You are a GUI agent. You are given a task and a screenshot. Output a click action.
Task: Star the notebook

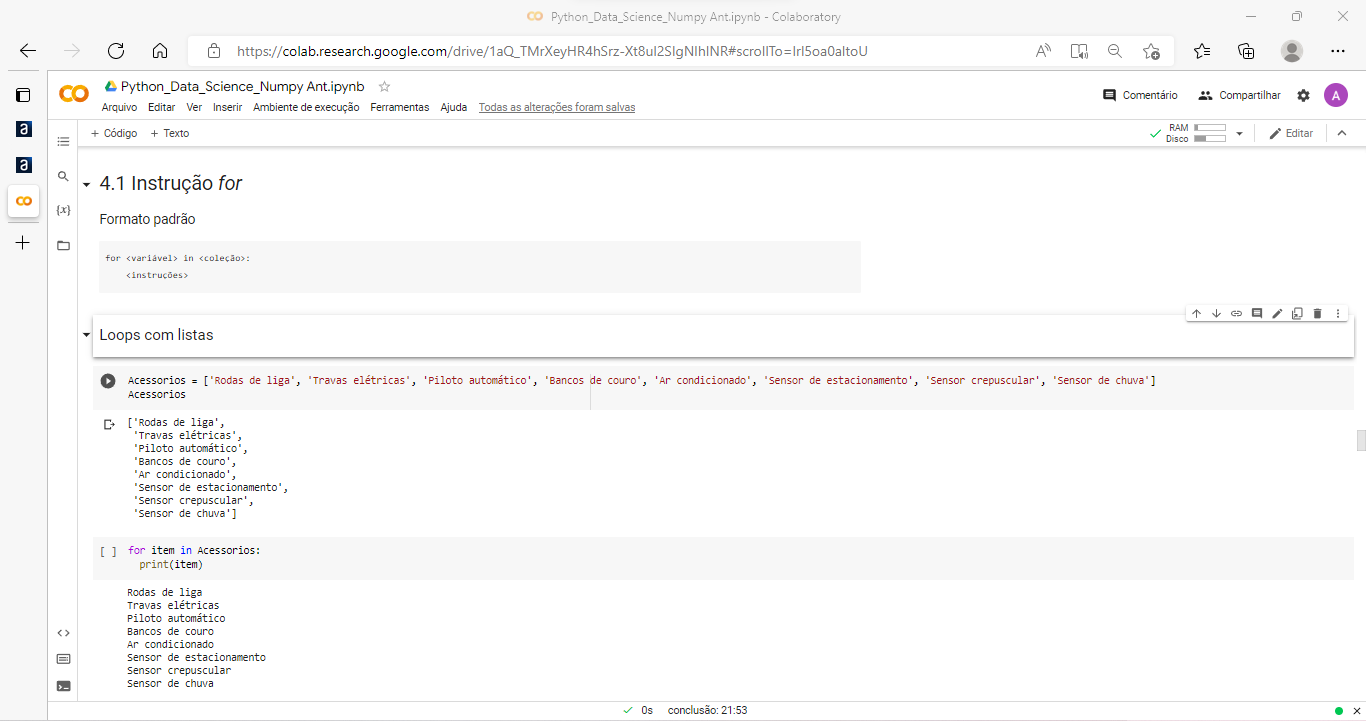click(x=384, y=87)
